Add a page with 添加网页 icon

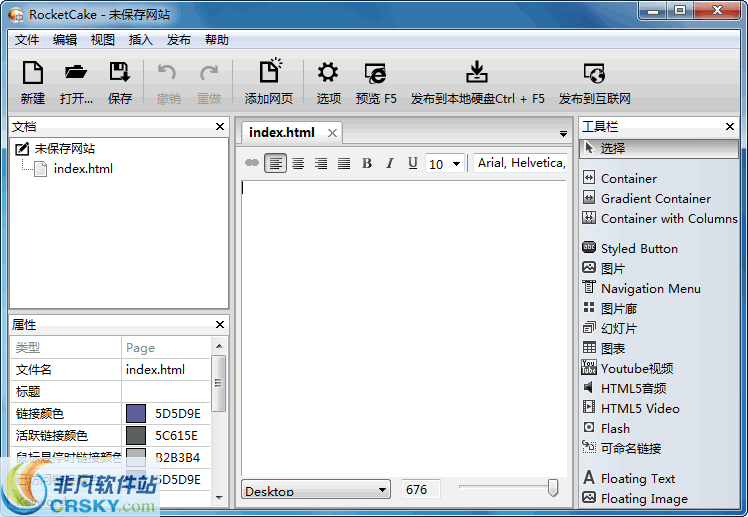tap(270, 72)
